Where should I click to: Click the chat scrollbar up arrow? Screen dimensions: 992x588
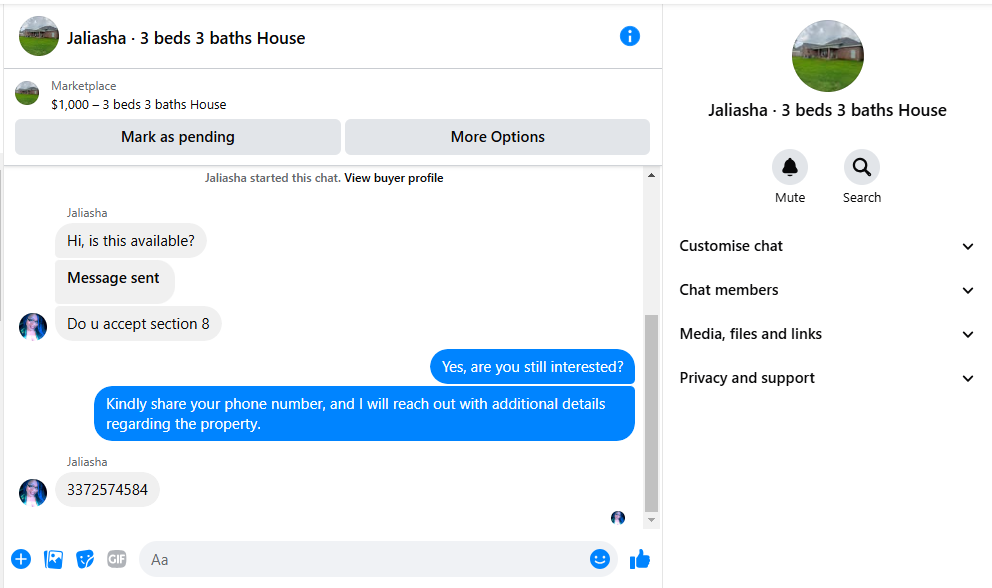651,175
